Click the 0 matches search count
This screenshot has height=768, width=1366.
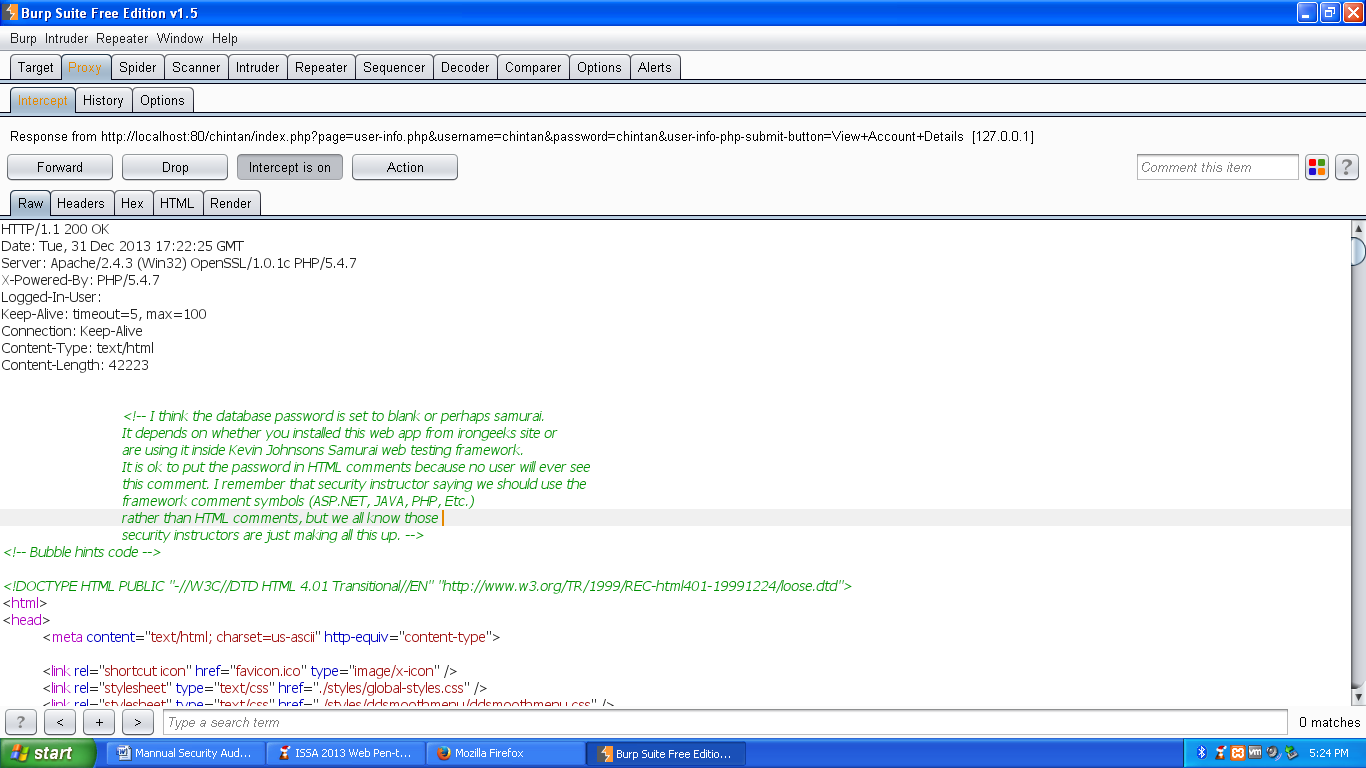click(1329, 722)
